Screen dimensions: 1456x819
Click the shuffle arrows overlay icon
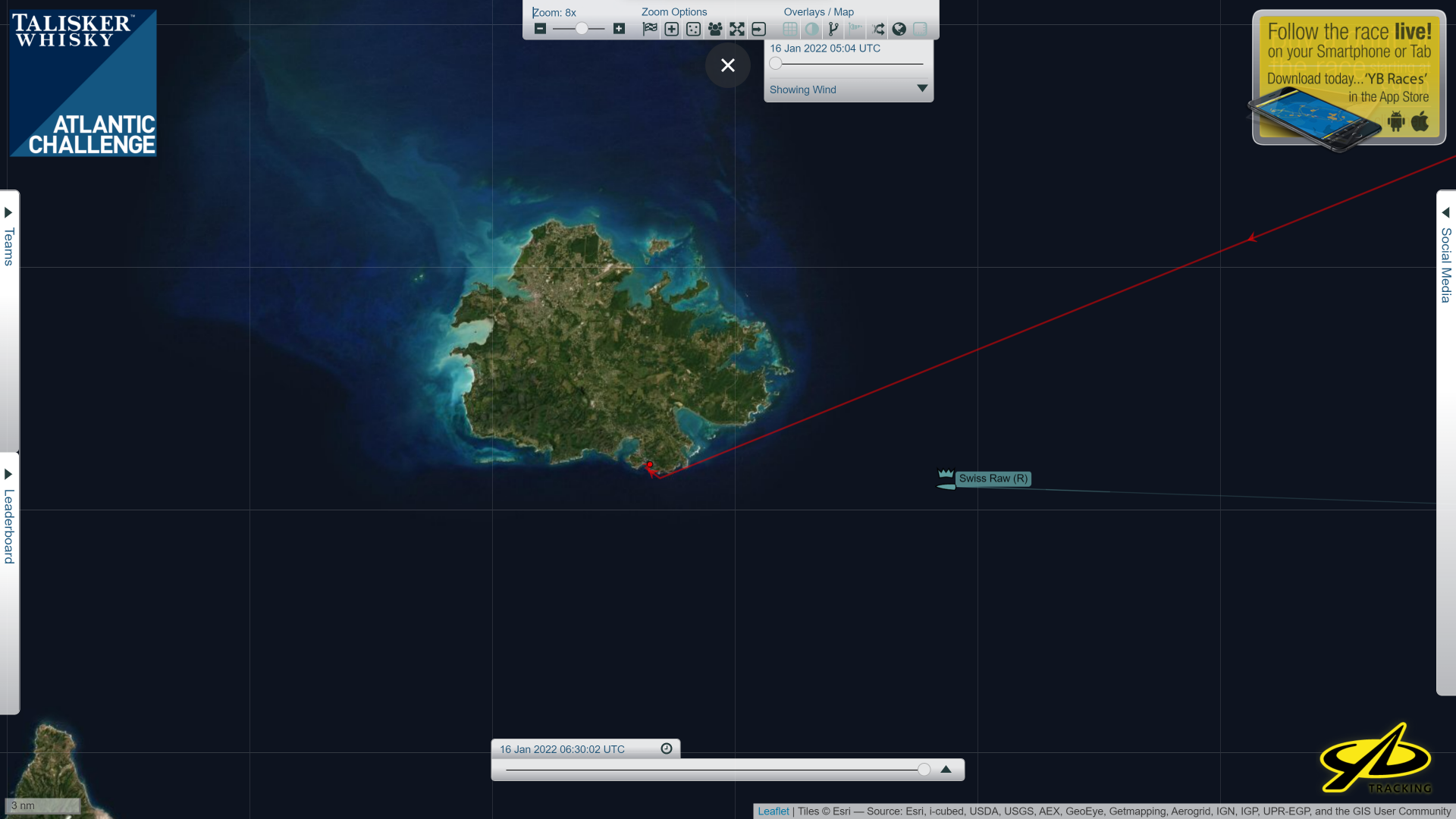point(877,29)
